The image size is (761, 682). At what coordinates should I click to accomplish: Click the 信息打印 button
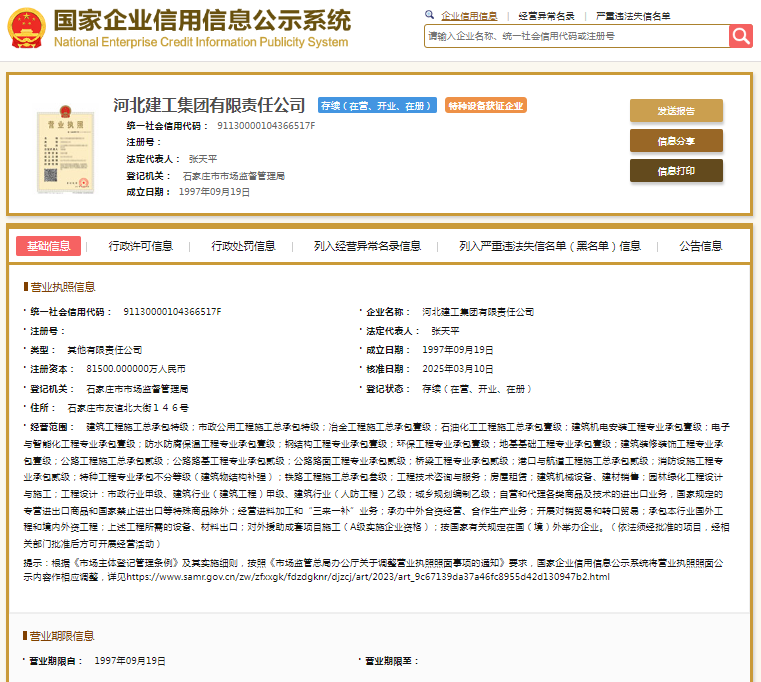(x=676, y=171)
